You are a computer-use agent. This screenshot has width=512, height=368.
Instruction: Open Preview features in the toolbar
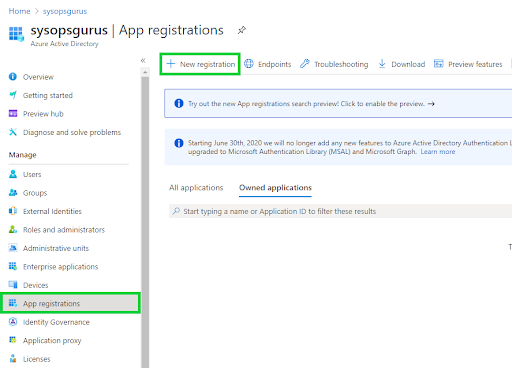click(x=475, y=64)
